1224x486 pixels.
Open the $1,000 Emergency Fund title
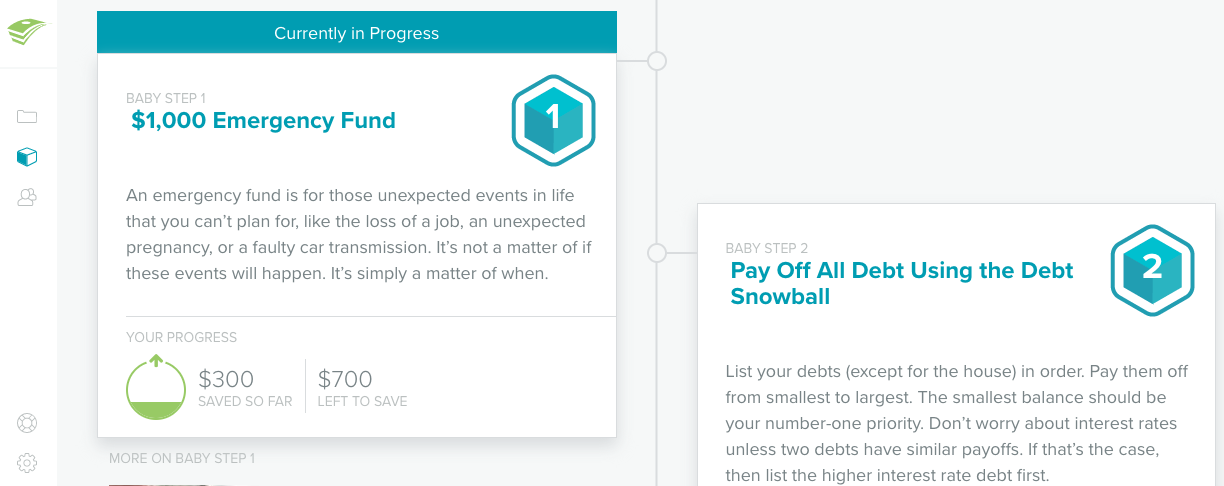pos(264,121)
